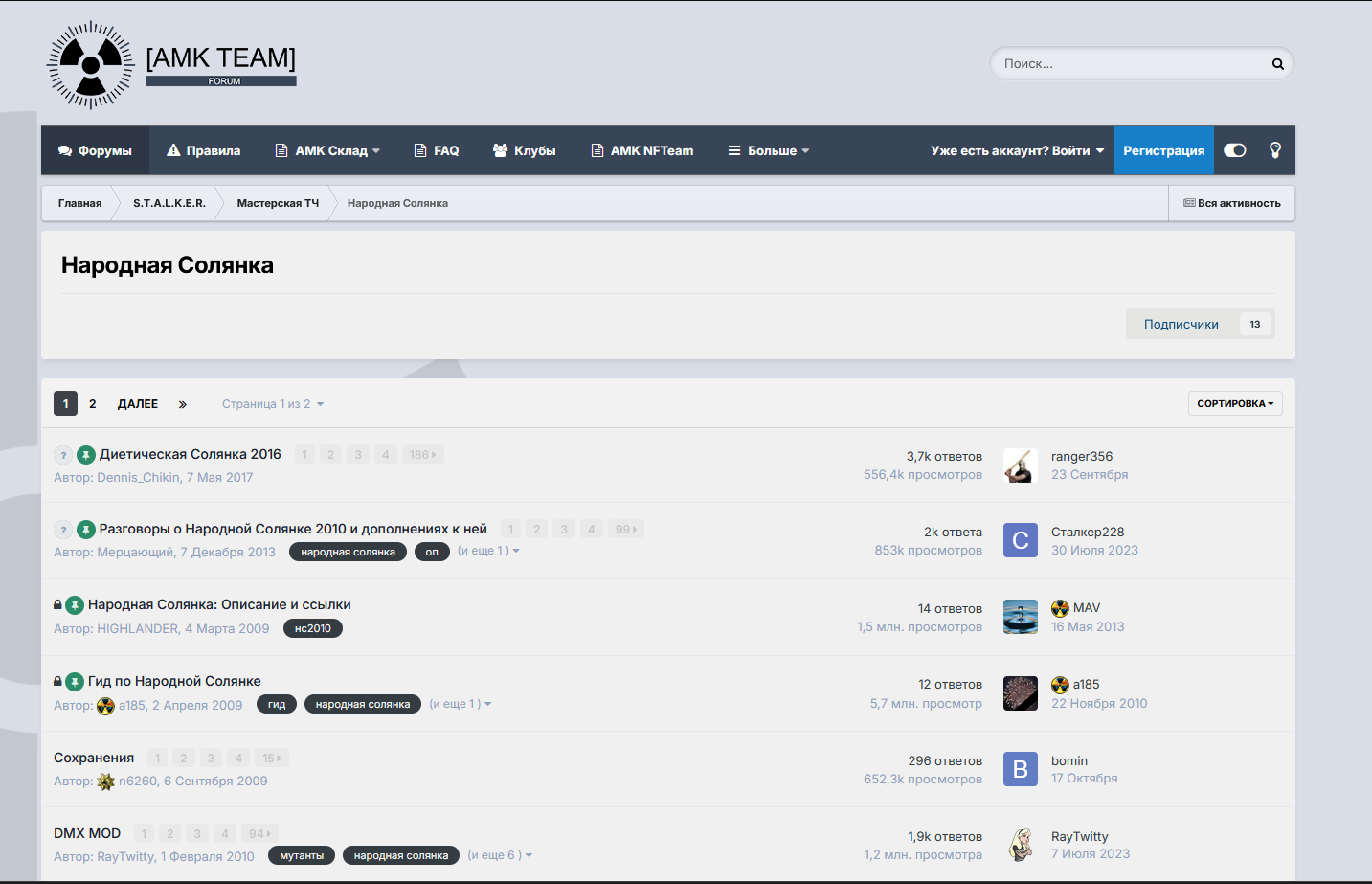Open the Страница 1 из 2 dropdown

tap(273, 404)
